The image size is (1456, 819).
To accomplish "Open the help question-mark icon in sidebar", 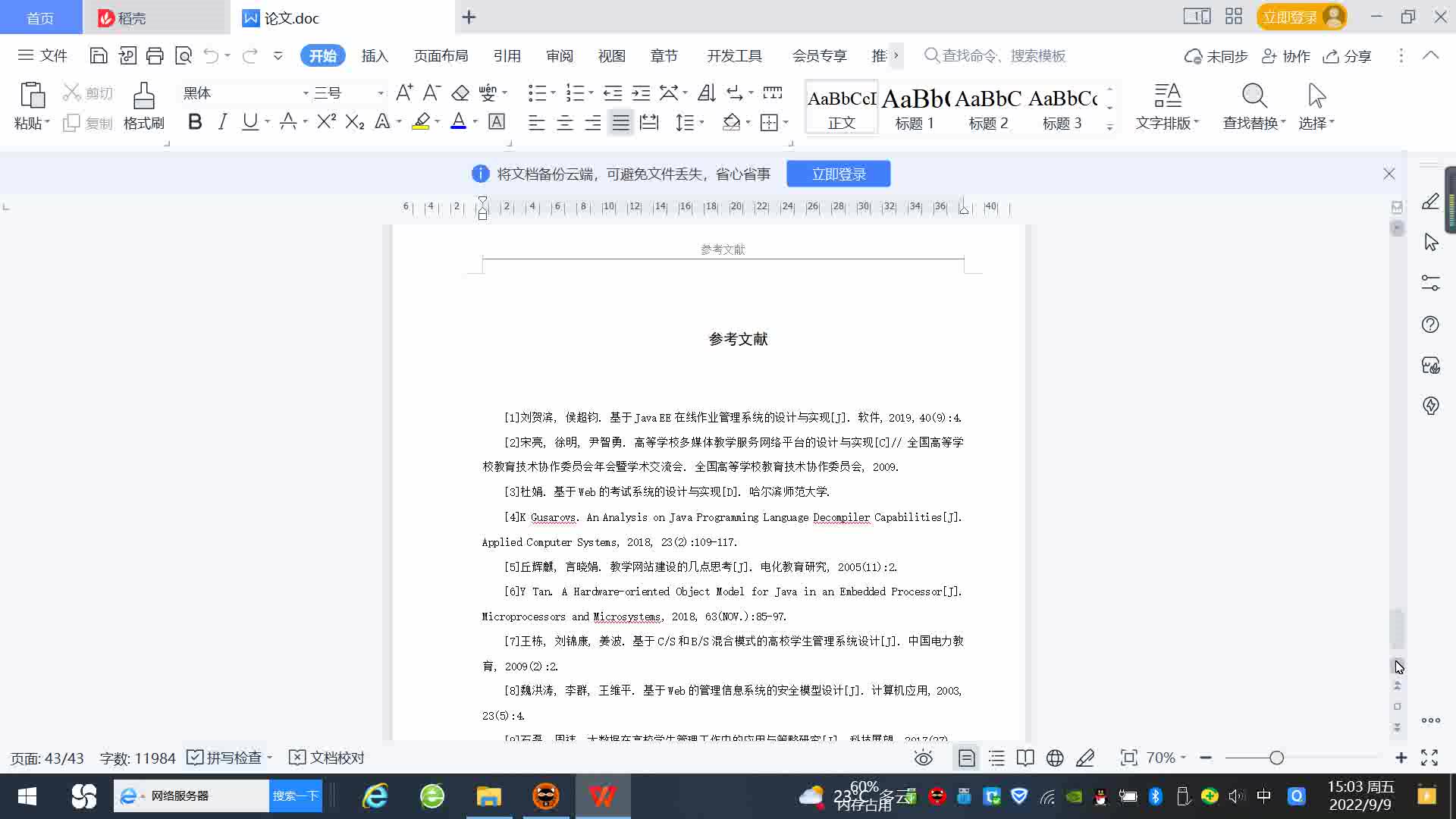I will pyautogui.click(x=1430, y=325).
